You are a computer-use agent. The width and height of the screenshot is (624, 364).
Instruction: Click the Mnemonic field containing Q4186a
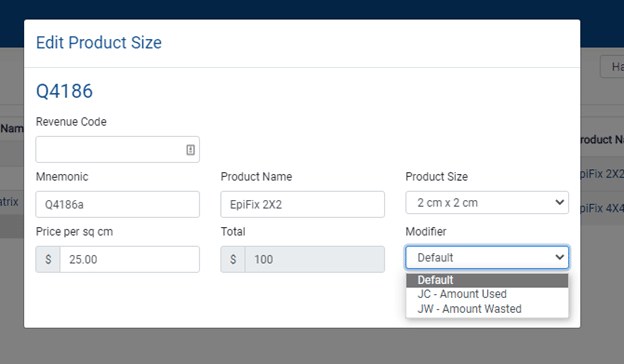click(x=117, y=204)
